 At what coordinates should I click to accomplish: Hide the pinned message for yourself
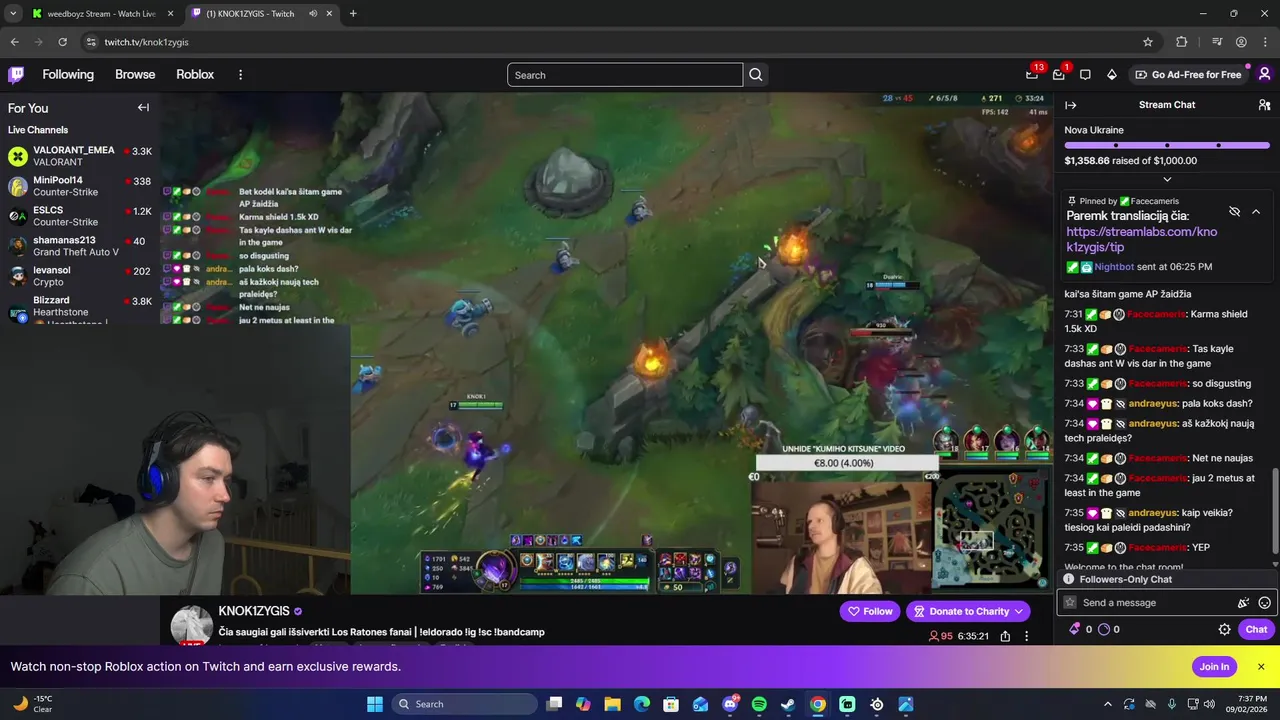click(1234, 212)
